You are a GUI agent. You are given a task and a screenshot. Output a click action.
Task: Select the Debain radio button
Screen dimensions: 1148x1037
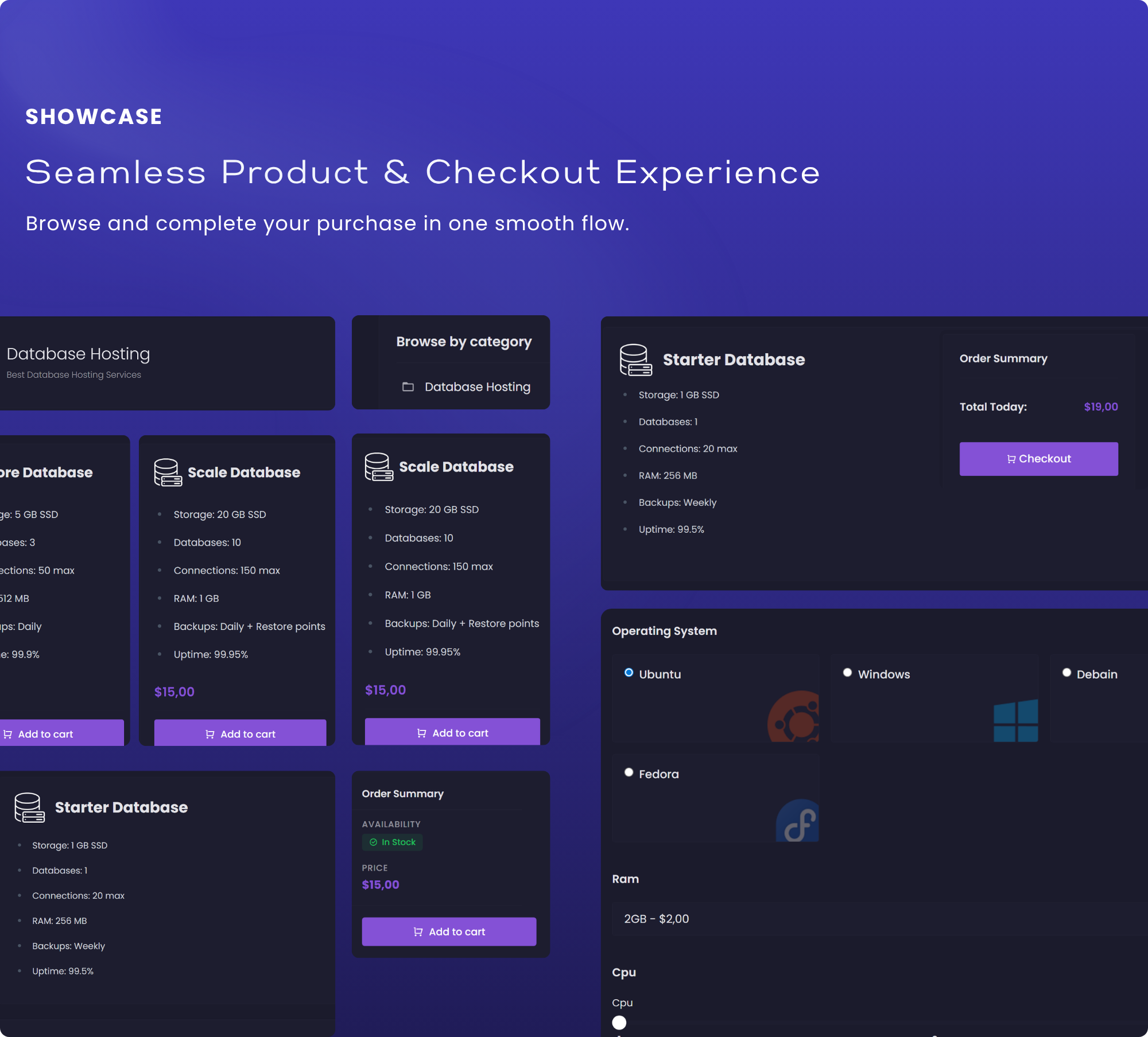[1066, 673]
